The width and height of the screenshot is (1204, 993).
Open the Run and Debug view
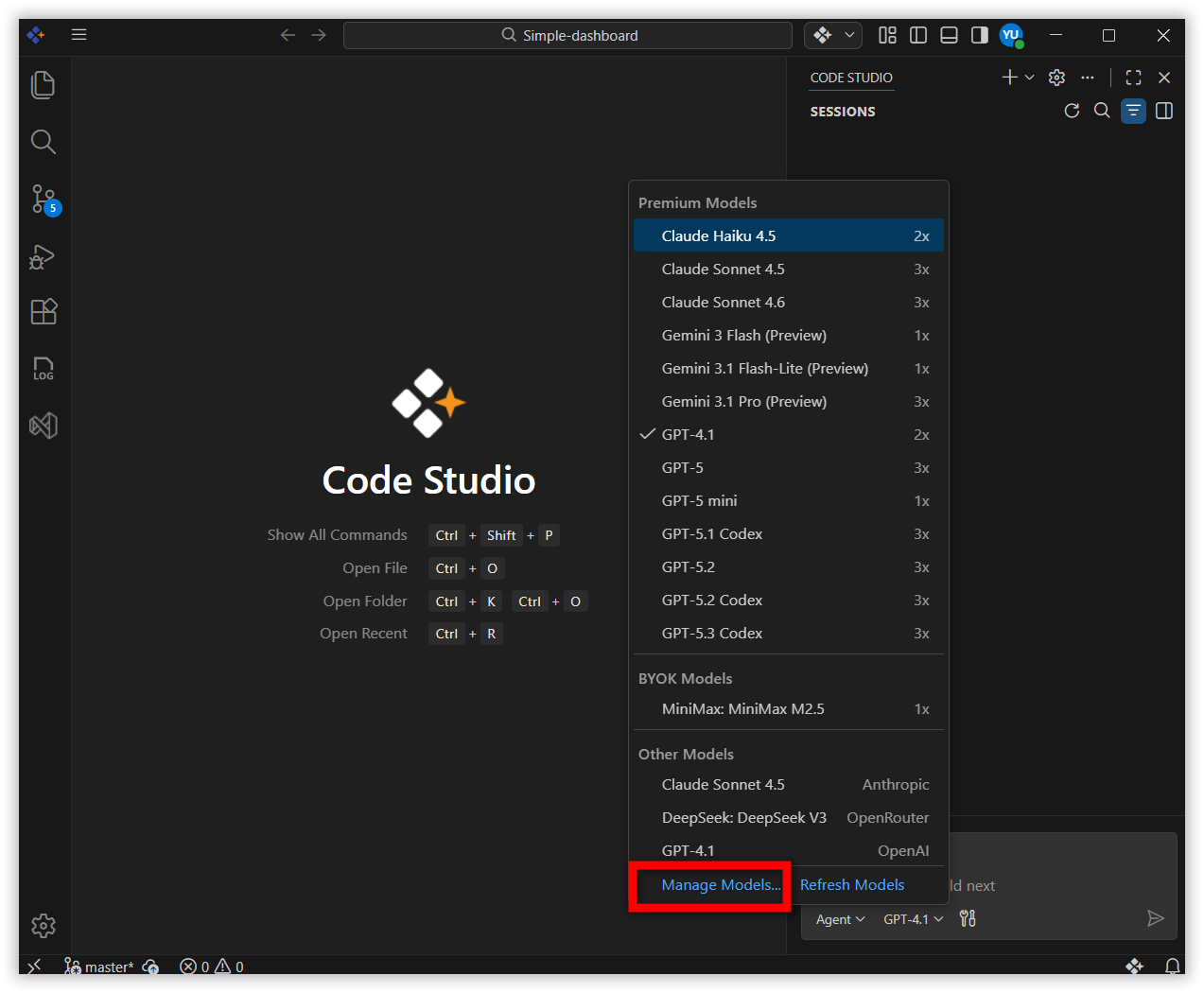44,256
